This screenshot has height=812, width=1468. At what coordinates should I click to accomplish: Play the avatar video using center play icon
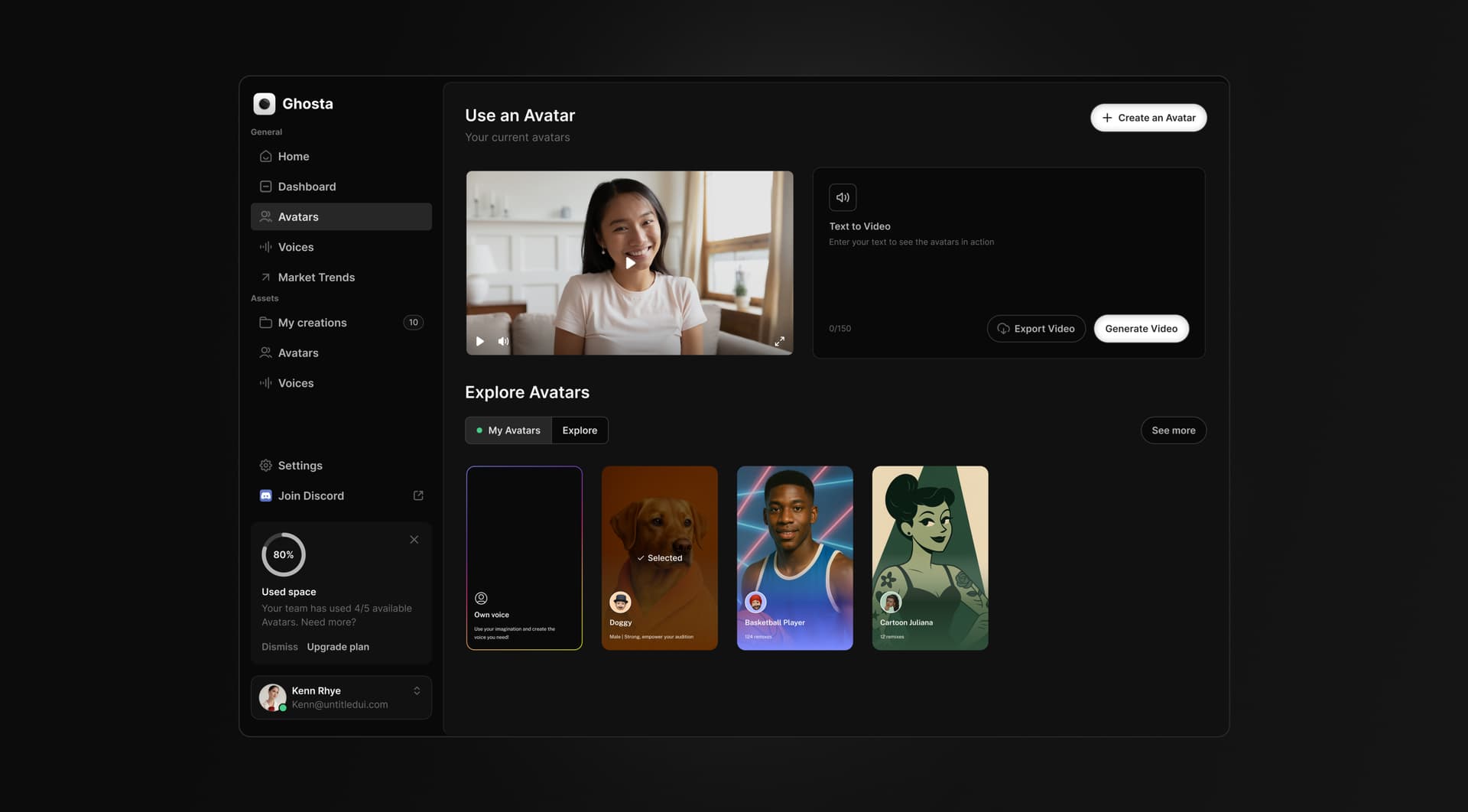(x=630, y=263)
